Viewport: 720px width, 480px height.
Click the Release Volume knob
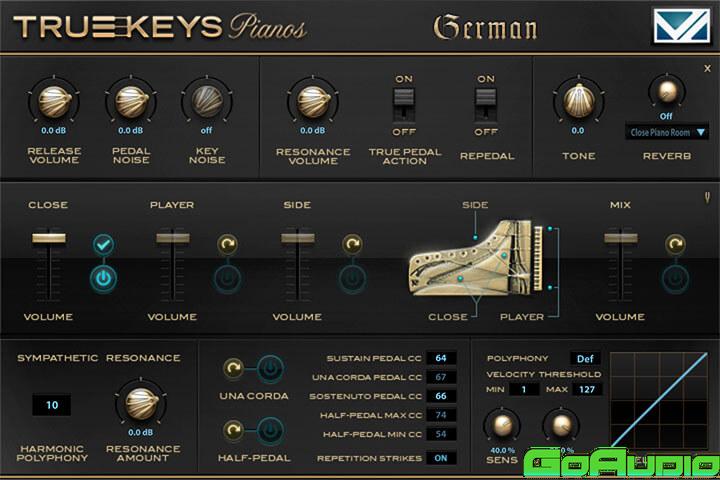tap(54, 102)
